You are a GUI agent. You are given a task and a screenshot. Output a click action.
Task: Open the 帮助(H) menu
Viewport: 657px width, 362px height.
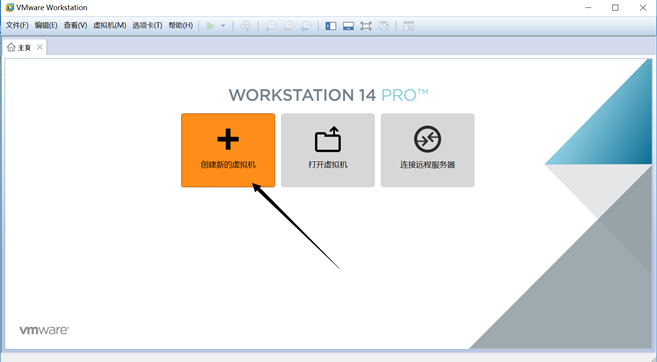click(x=181, y=26)
